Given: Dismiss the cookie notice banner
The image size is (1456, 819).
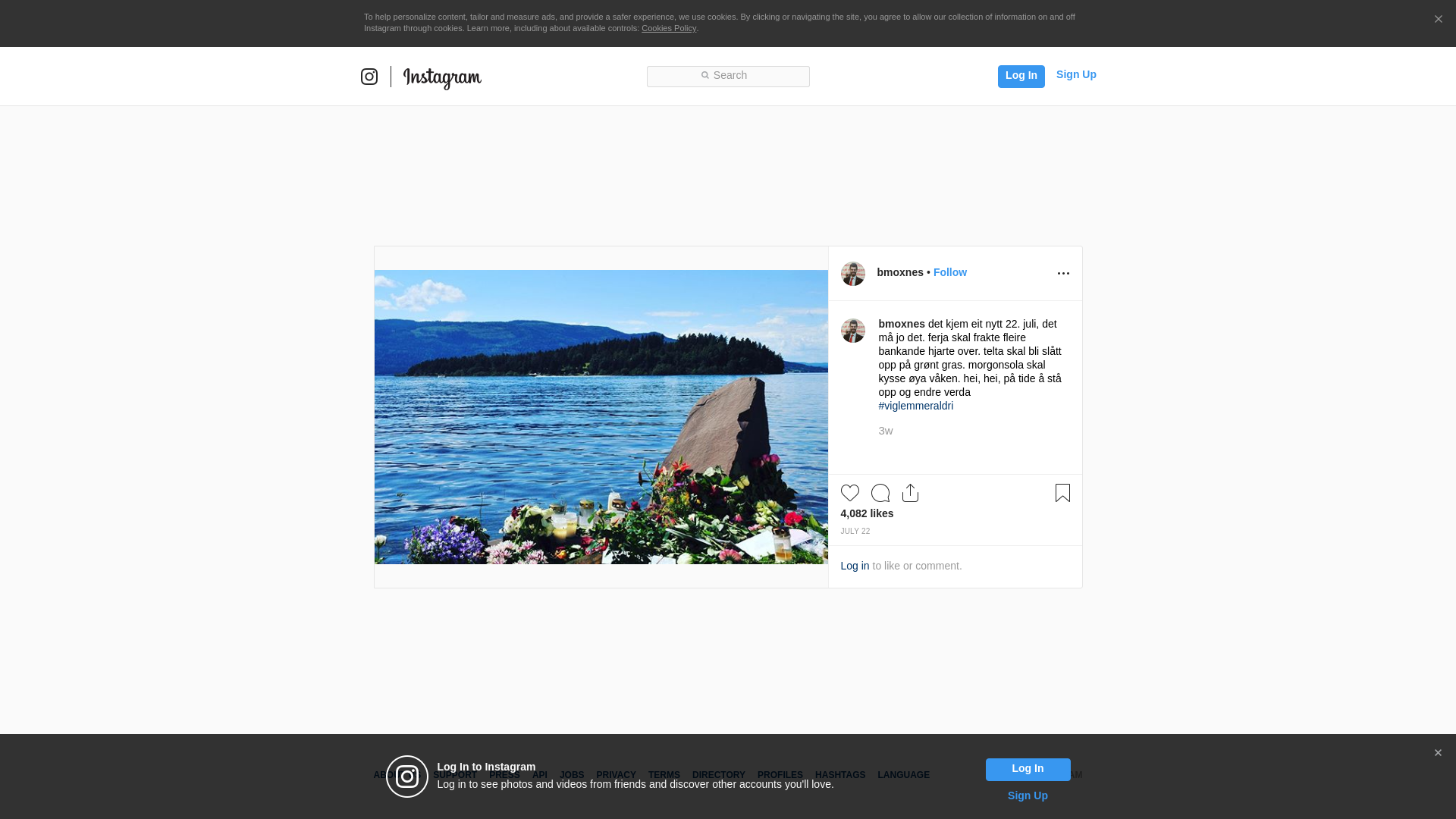Looking at the screenshot, I should (x=1438, y=20).
